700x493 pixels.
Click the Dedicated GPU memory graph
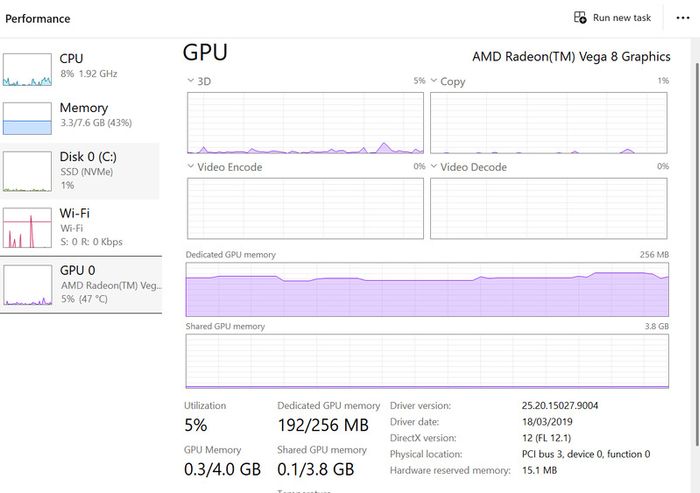427,289
